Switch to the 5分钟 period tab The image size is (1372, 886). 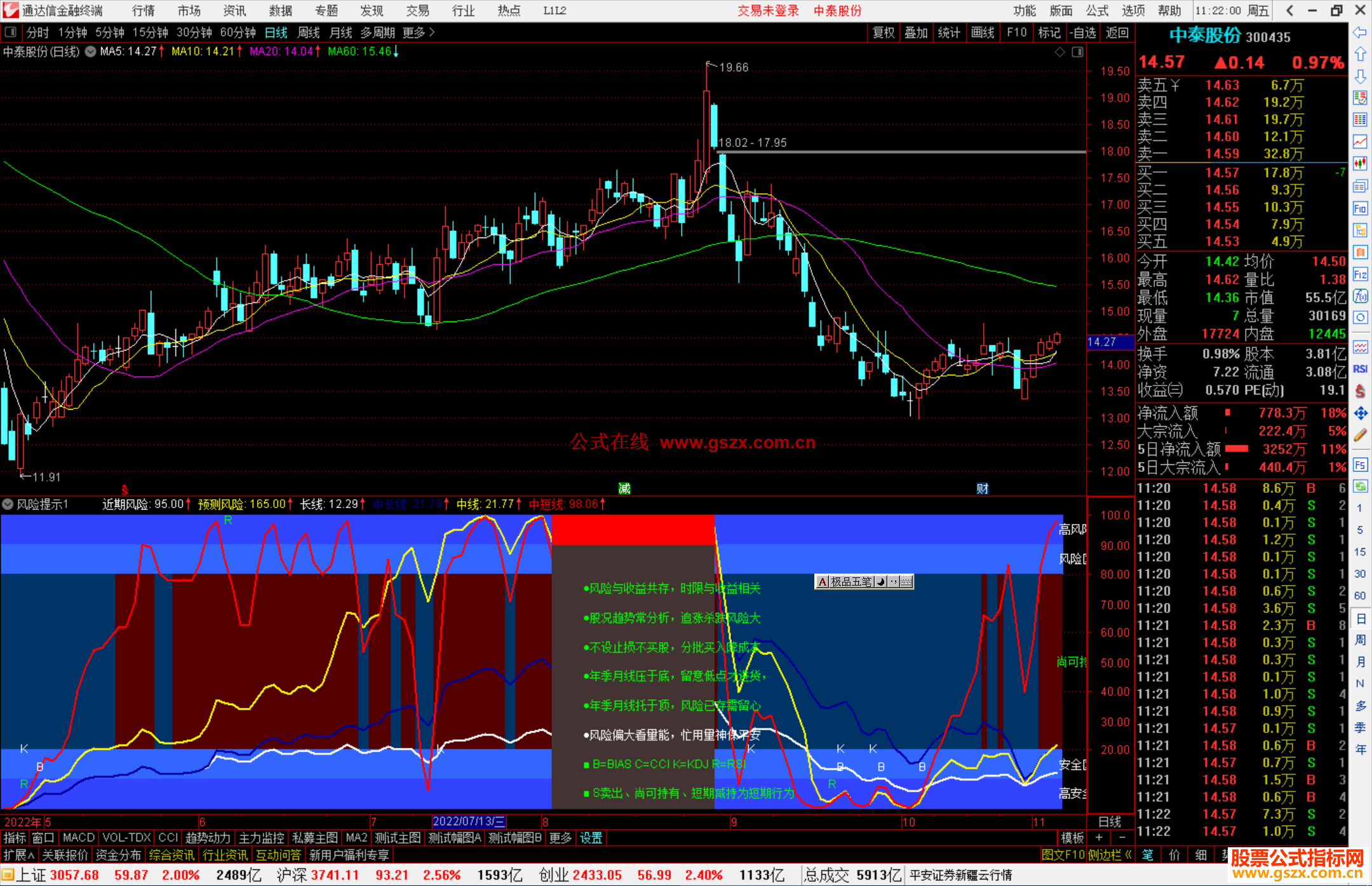point(110,32)
